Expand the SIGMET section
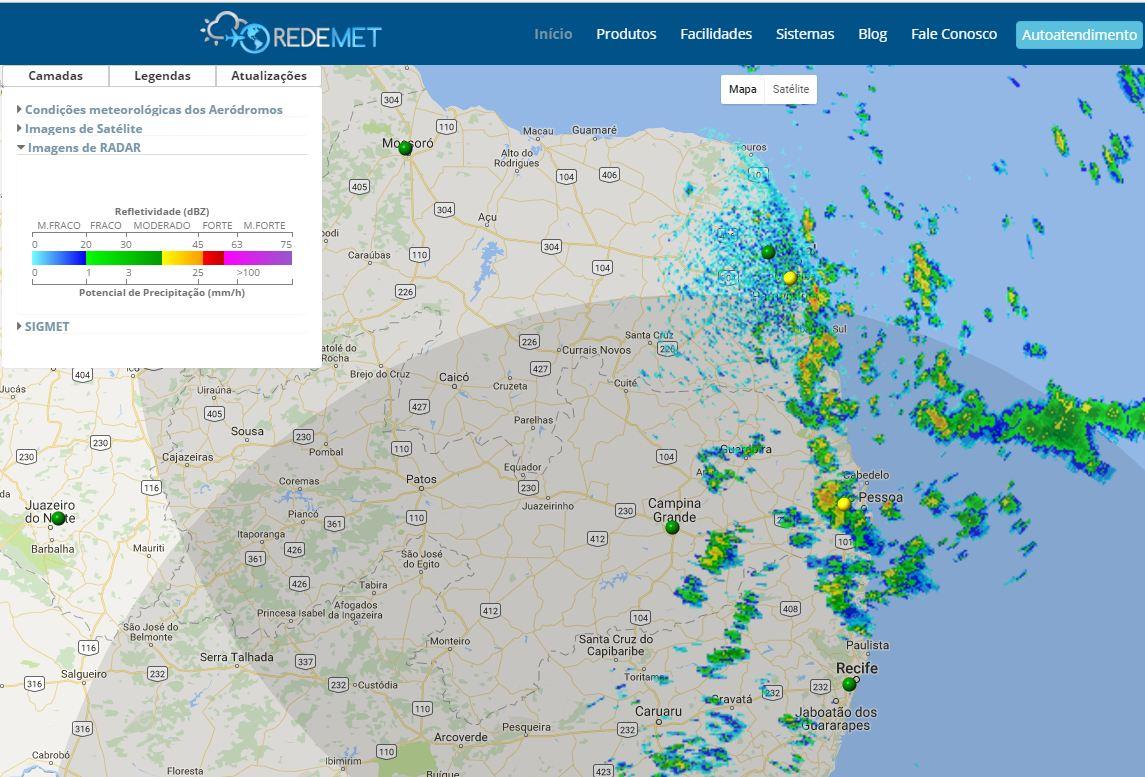The height and width of the screenshot is (777, 1145). [x=46, y=327]
